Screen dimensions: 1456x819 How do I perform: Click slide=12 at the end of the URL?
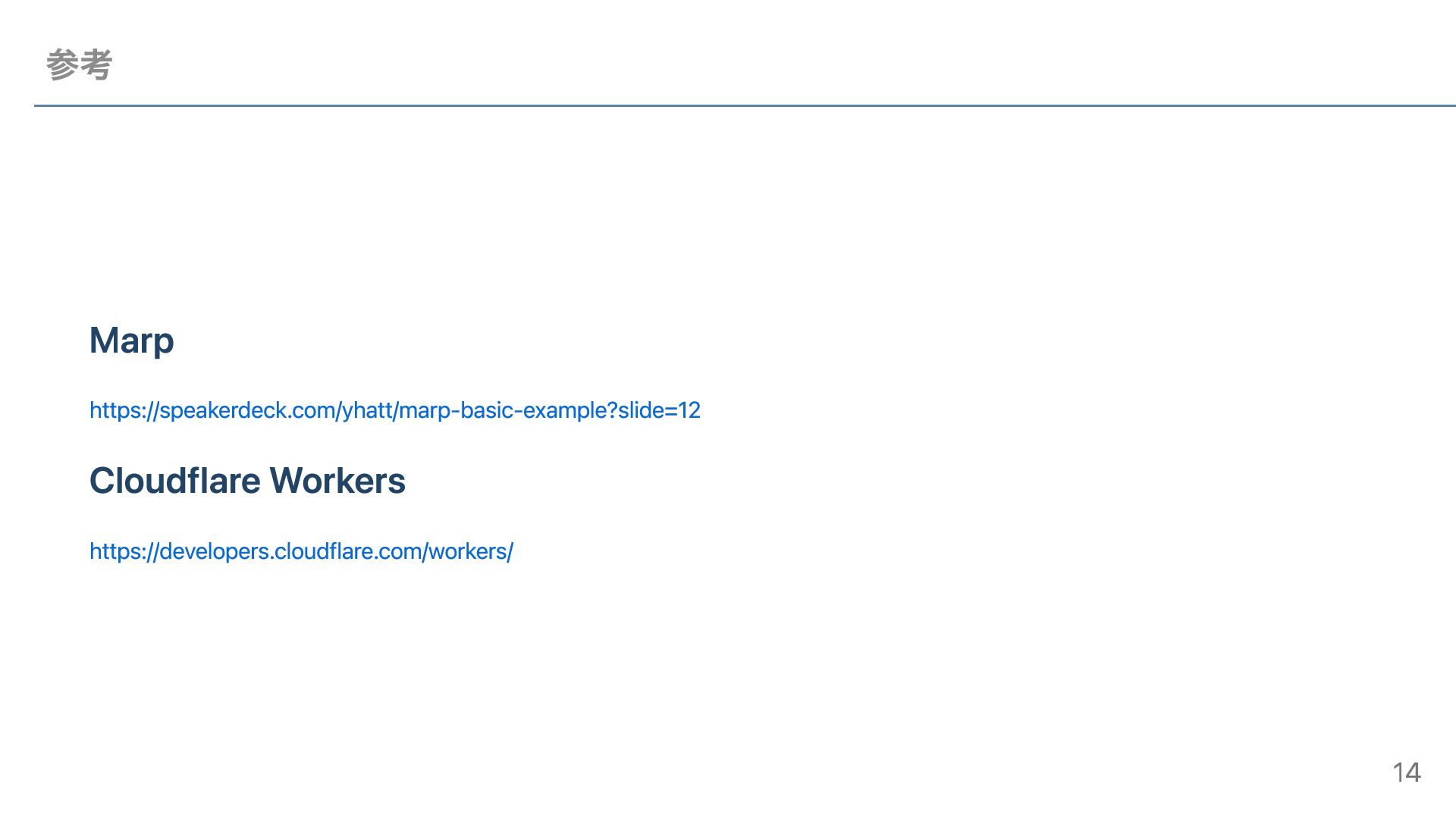coord(659,410)
